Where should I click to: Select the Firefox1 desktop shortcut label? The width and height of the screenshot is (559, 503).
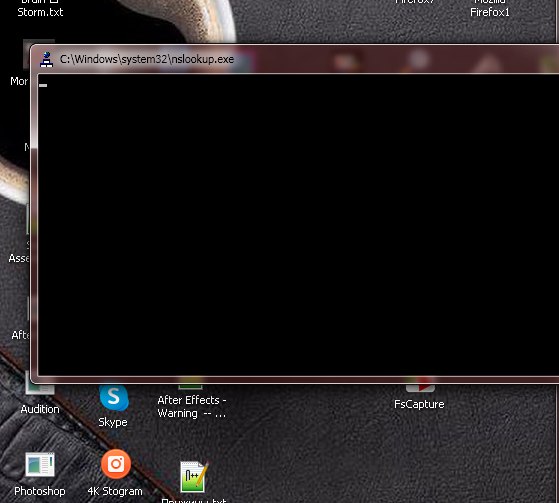[490, 12]
